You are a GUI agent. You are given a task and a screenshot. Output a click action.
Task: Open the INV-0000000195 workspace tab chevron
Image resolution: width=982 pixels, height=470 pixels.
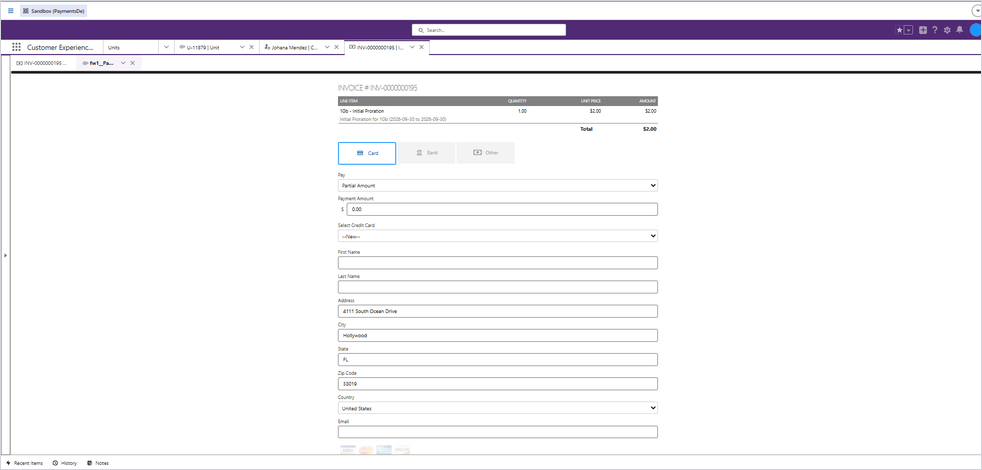(412, 47)
